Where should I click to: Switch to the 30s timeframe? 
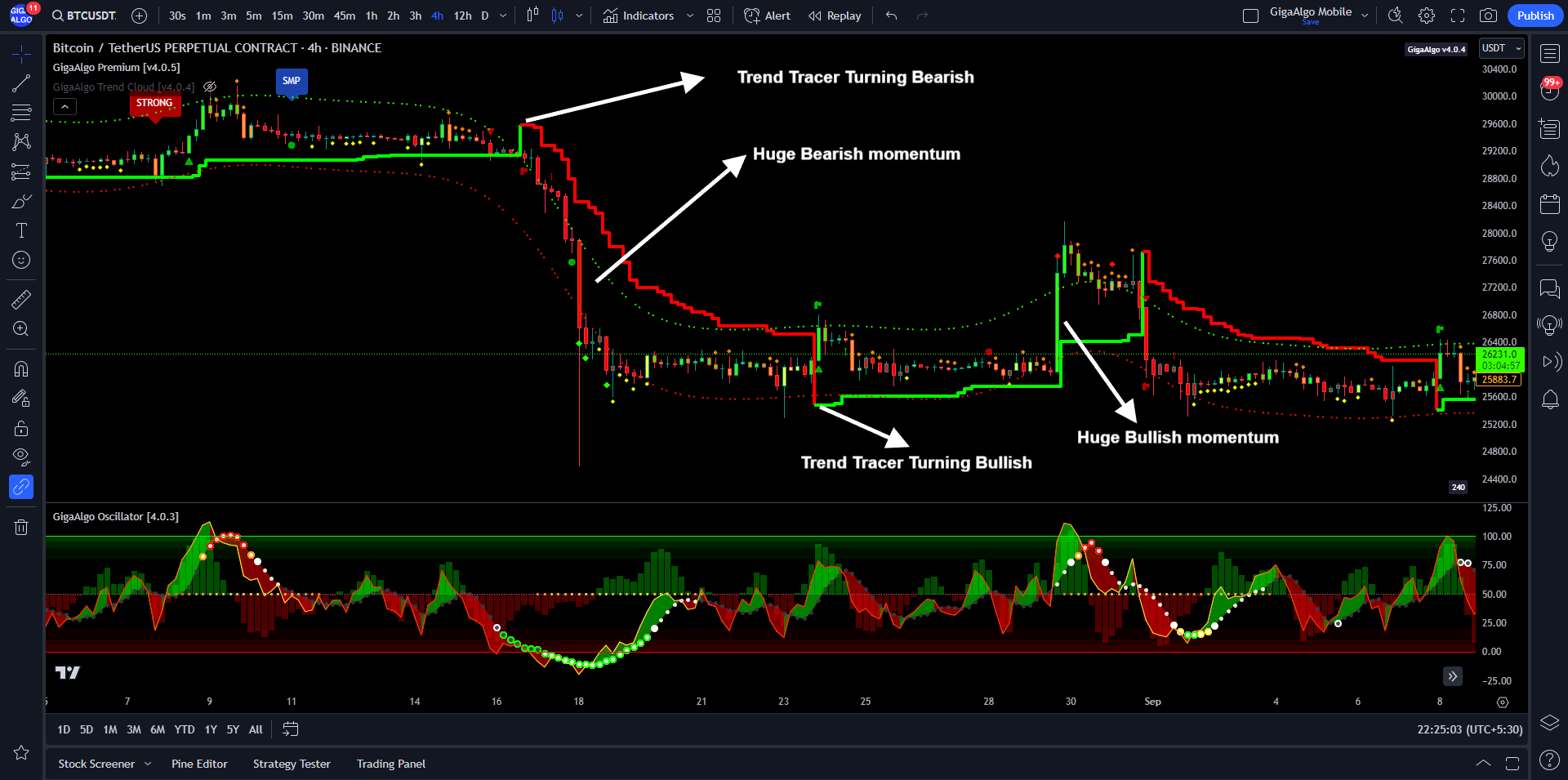pyautogui.click(x=177, y=16)
